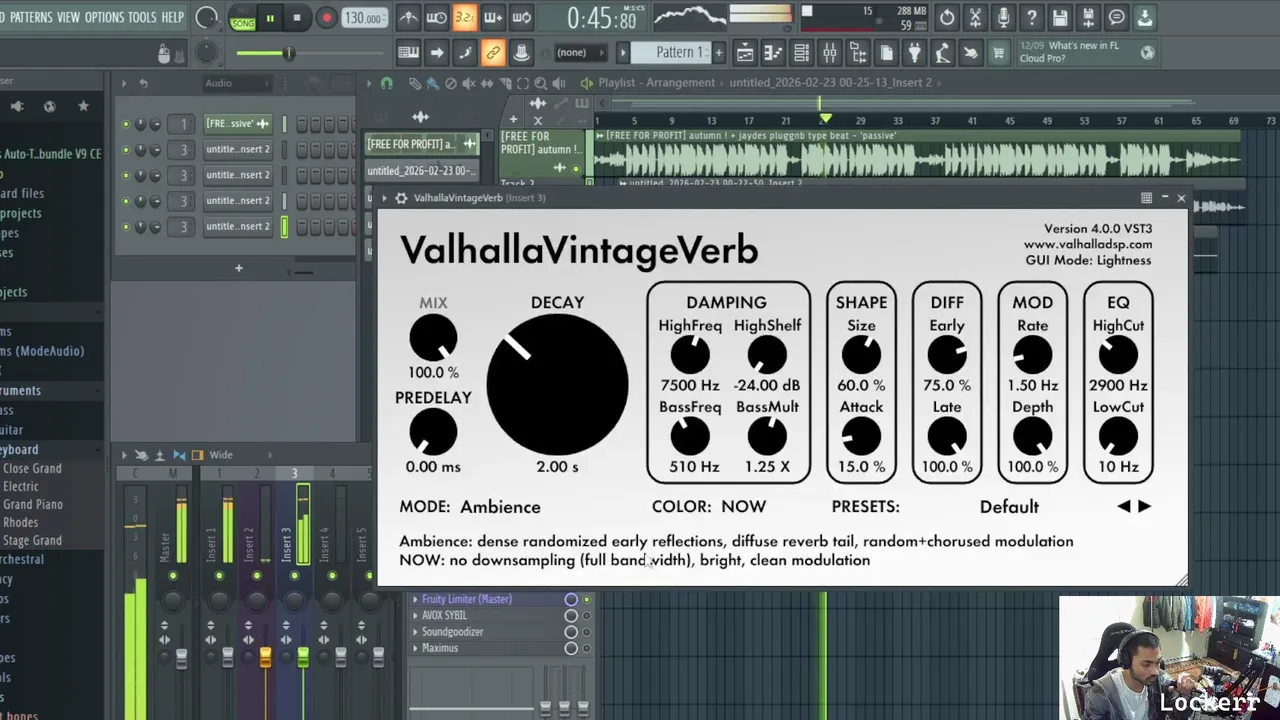Mute Insert 1 mixer track green light
1280x720 pixels.
[x=220, y=575]
